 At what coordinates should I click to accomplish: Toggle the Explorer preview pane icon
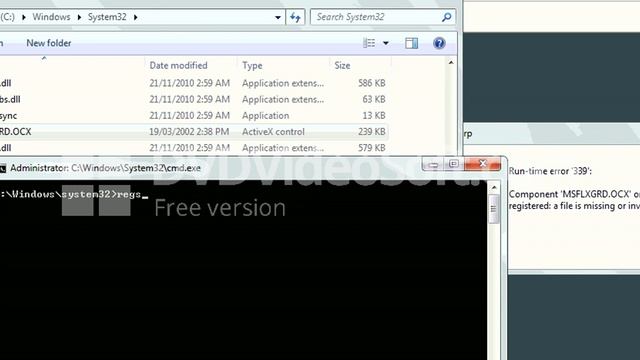tap(411, 43)
